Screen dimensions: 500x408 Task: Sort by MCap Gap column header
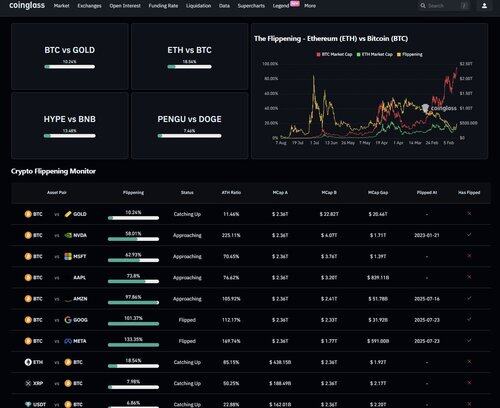coord(378,192)
